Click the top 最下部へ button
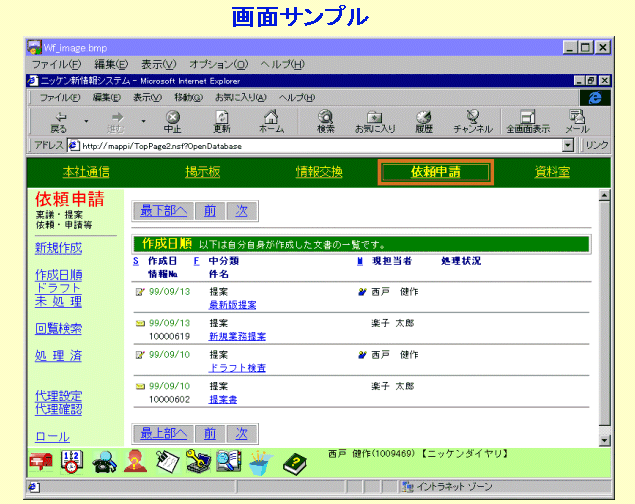Viewport: 635px width, 504px height. click(161, 211)
